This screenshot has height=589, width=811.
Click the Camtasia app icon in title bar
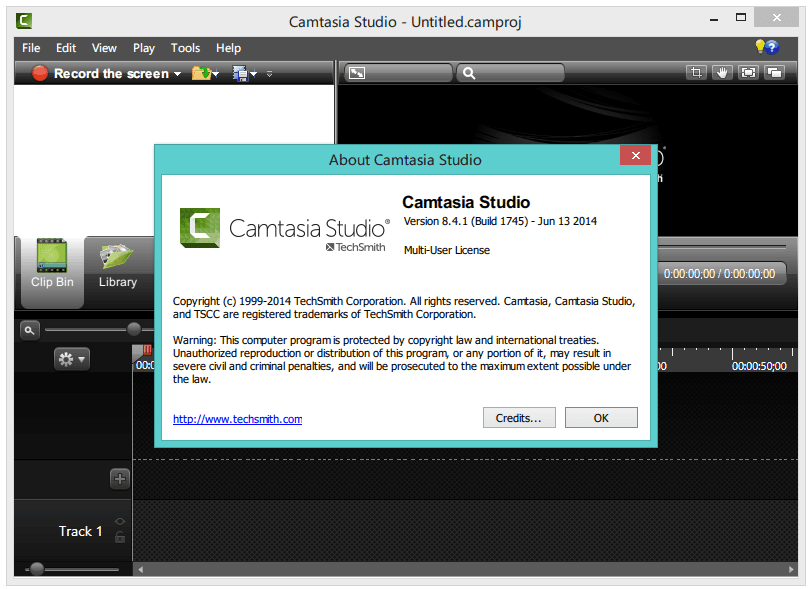click(x=24, y=21)
